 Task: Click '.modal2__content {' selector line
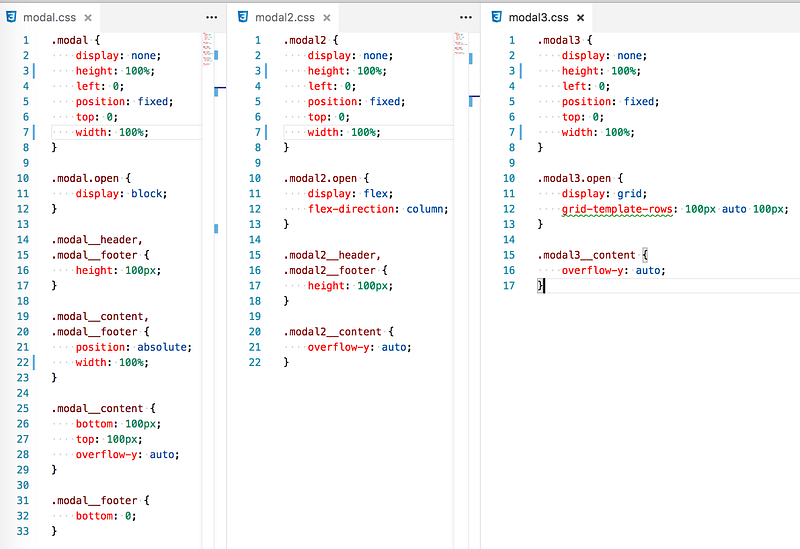click(x=338, y=332)
